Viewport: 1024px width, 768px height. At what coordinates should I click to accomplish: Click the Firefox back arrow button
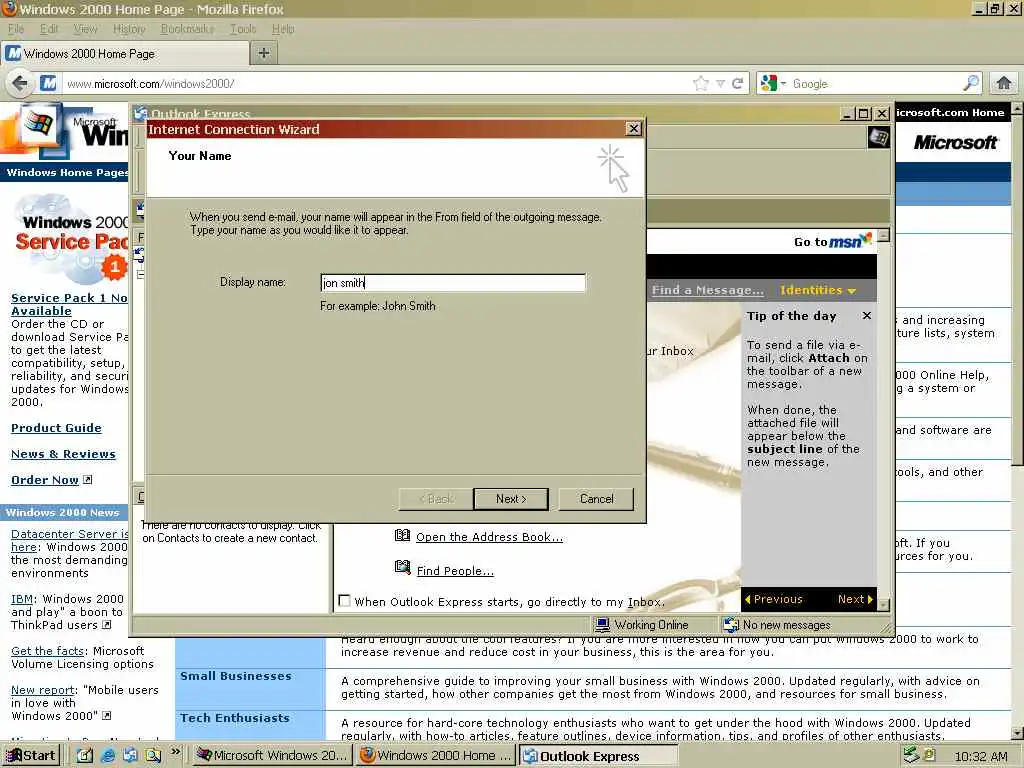pyautogui.click(x=20, y=84)
